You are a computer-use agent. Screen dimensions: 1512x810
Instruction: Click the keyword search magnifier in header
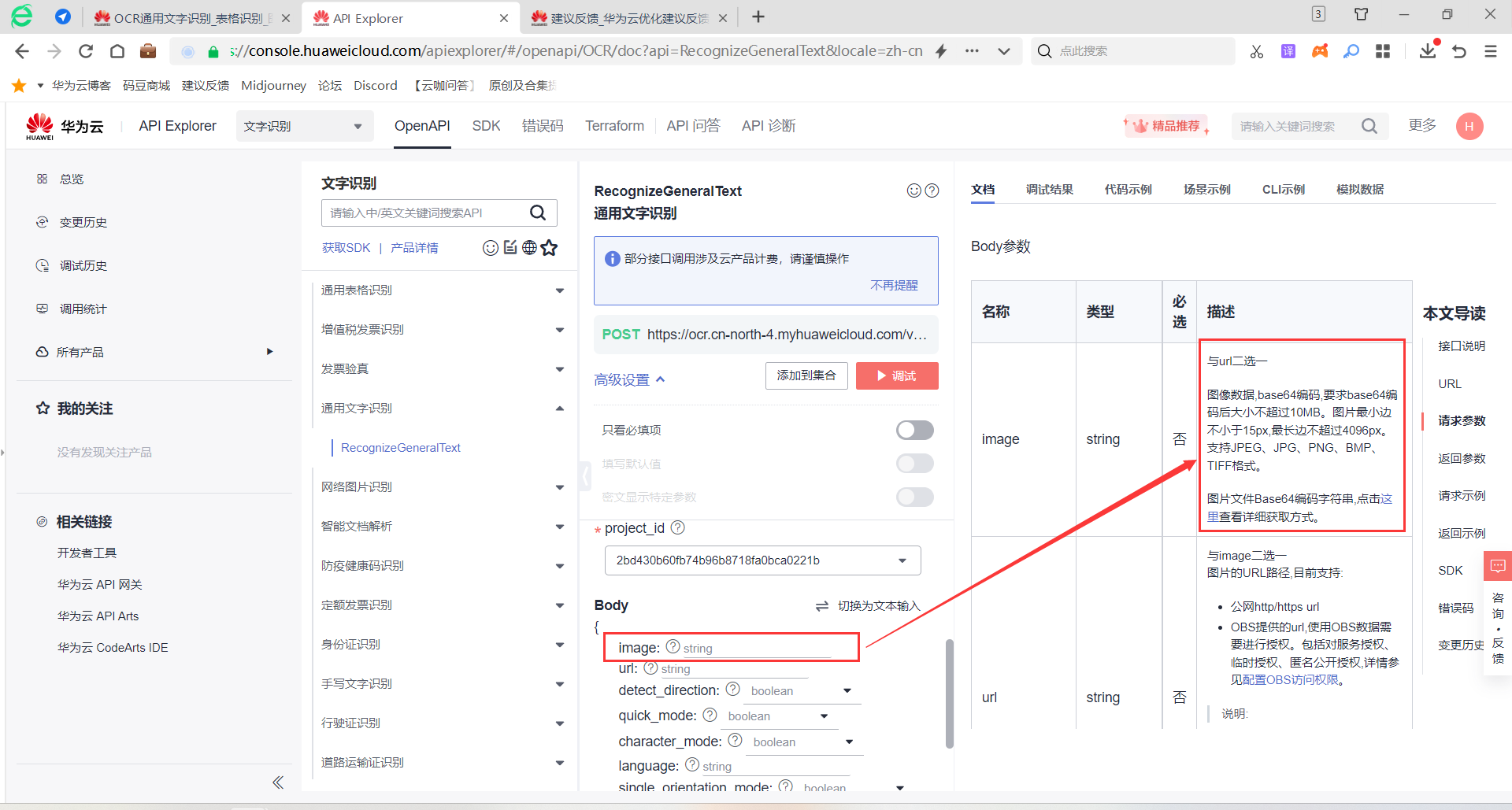pyautogui.click(x=1369, y=126)
